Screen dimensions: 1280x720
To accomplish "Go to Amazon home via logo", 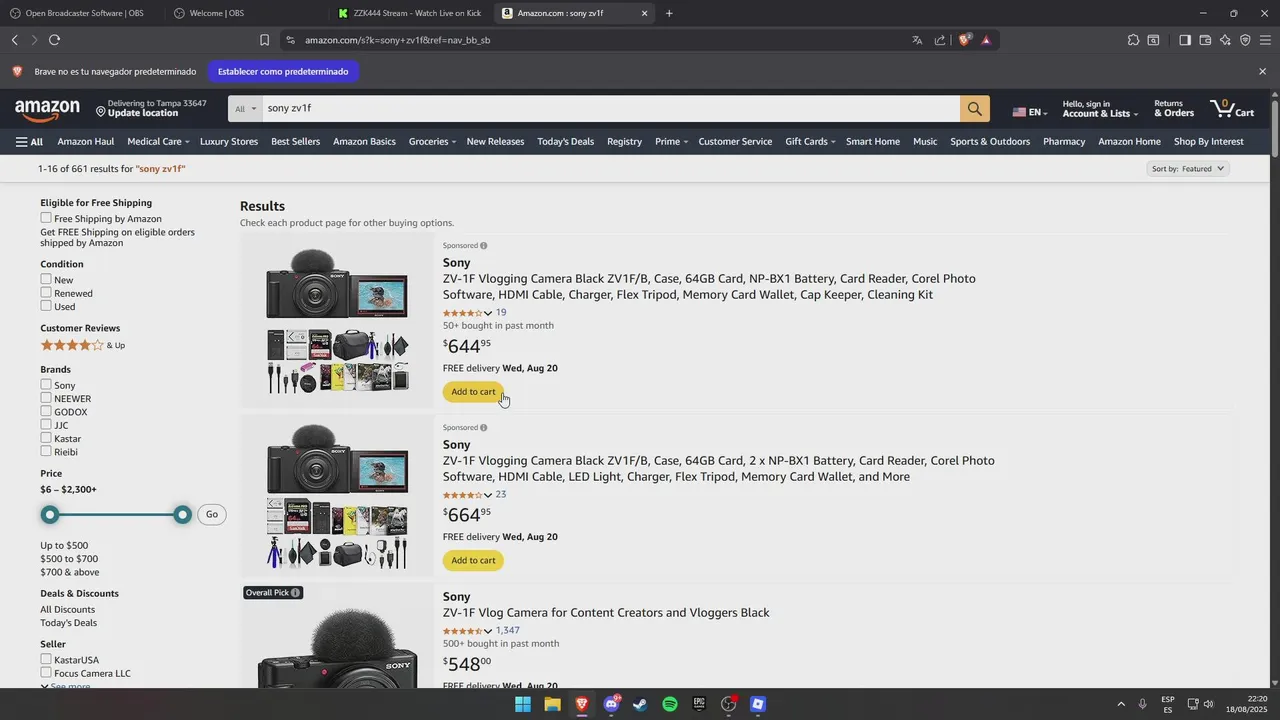I will pos(47,109).
